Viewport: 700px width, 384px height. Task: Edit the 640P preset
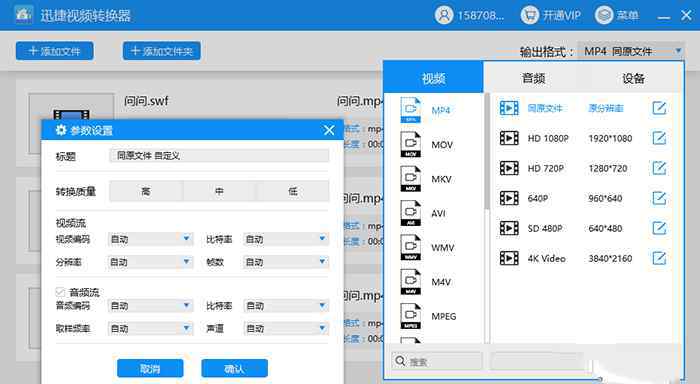click(659, 198)
